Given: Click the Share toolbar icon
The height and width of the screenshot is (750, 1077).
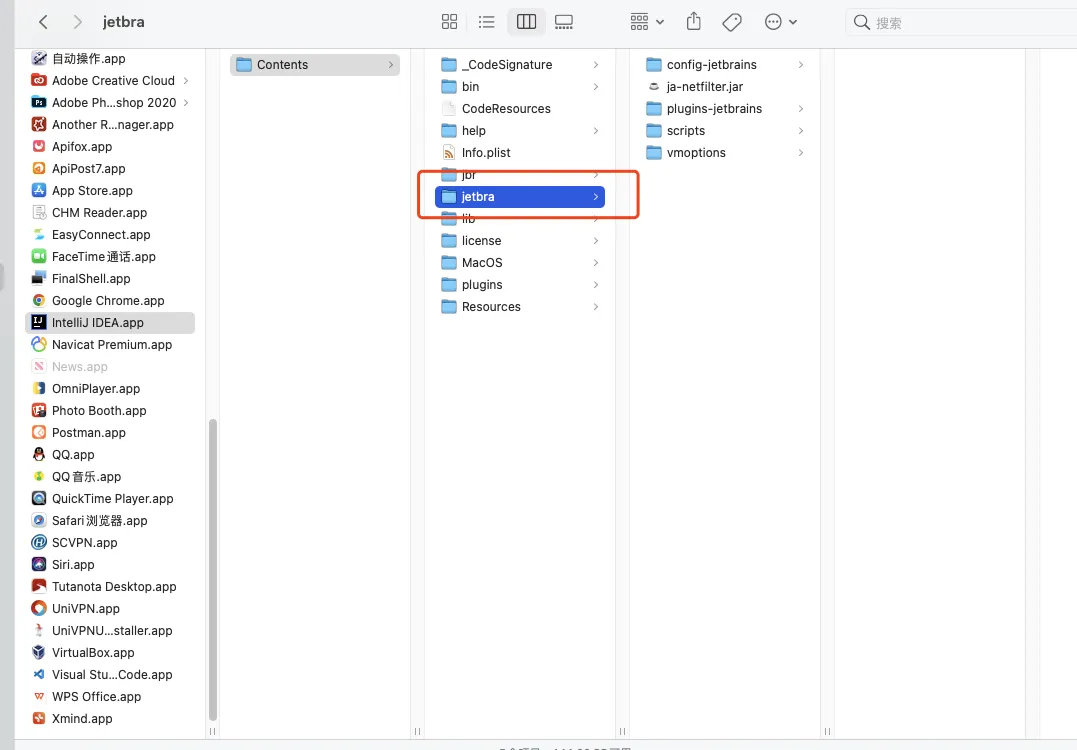Looking at the screenshot, I should pyautogui.click(x=694, y=22).
